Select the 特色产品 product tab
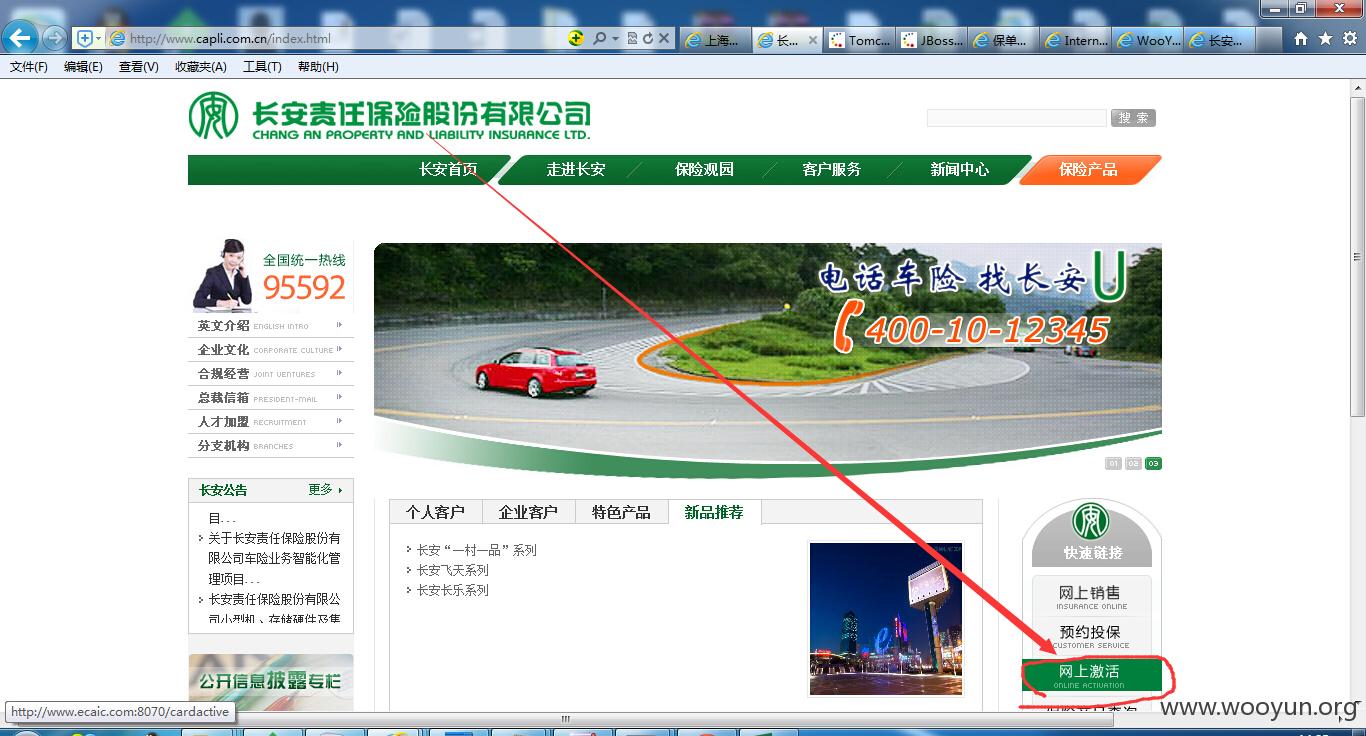The width and height of the screenshot is (1366, 736). pyautogui.click(x=621, y=512)
